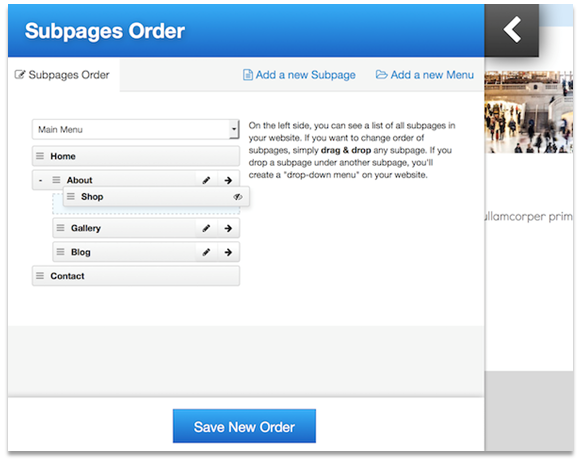This screenshot has width=581, height=463.
Task: Open the Main Menu dropdown
Action: coord(136,129)
